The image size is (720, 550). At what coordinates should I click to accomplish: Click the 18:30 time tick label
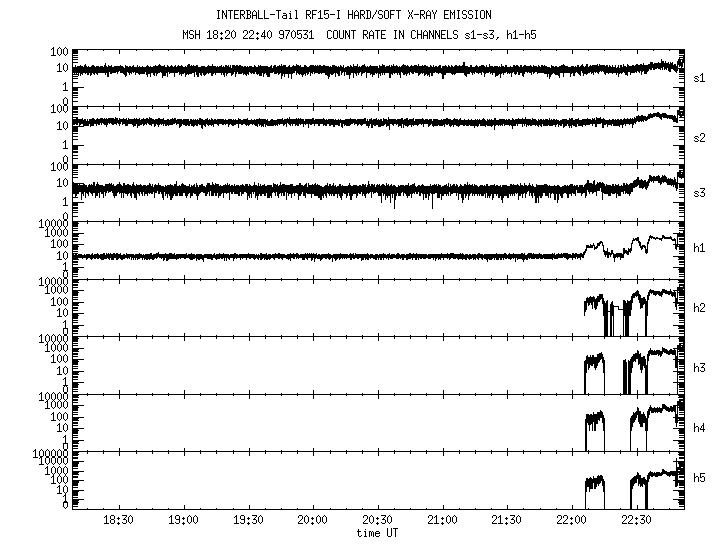pos(119,521)
